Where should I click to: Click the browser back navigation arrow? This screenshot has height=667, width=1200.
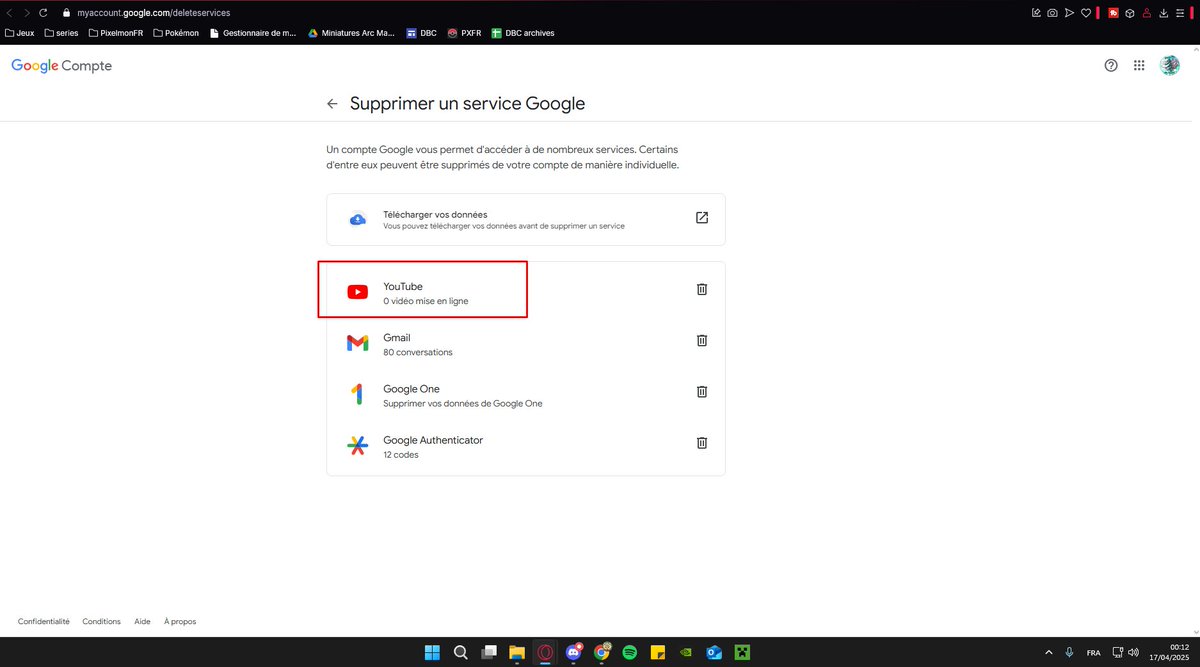[x=10, y=13]
